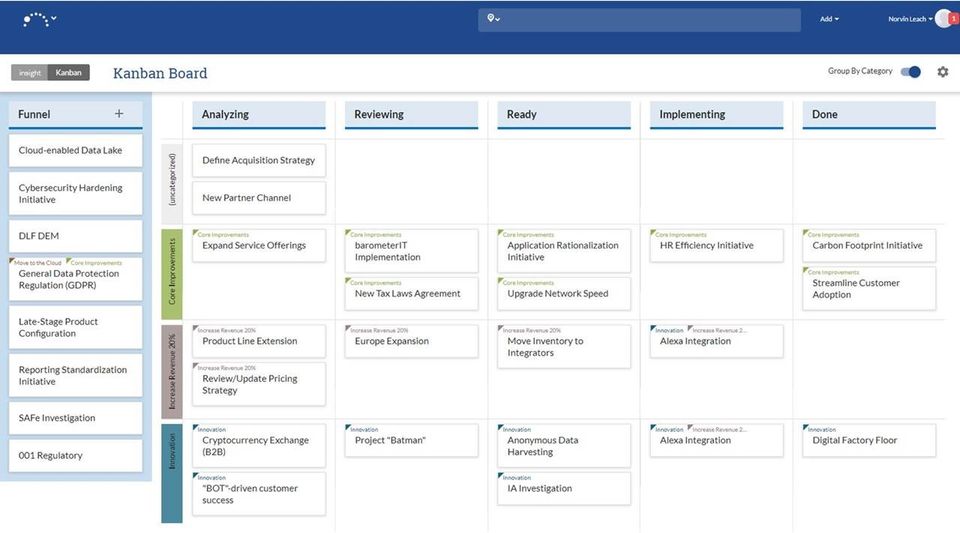
Task: Switch to the Kanban view tab
Action: (69, 72)
